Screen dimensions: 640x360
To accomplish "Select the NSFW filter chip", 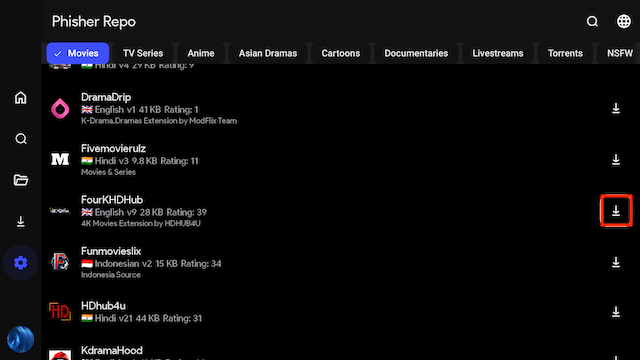I will [x=619, y=53].
